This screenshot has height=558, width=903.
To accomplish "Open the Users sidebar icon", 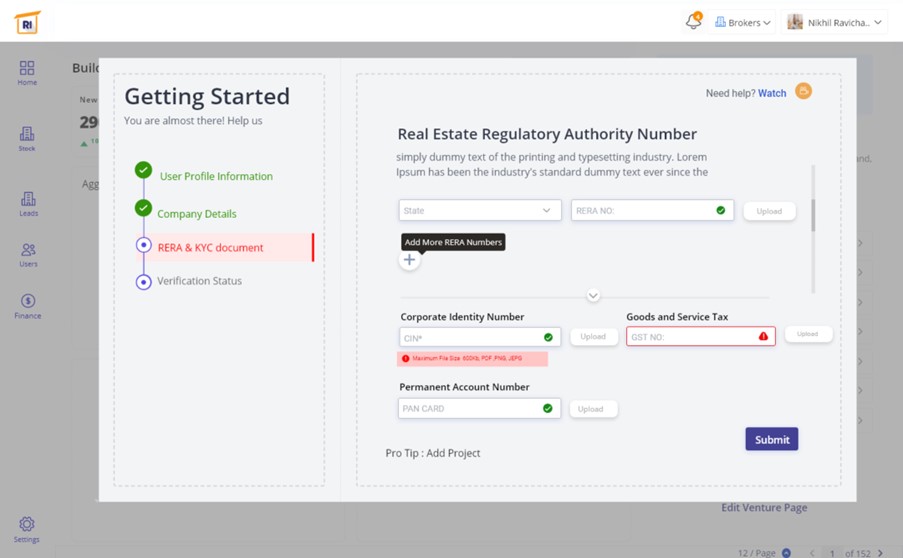I will [28, 254].
